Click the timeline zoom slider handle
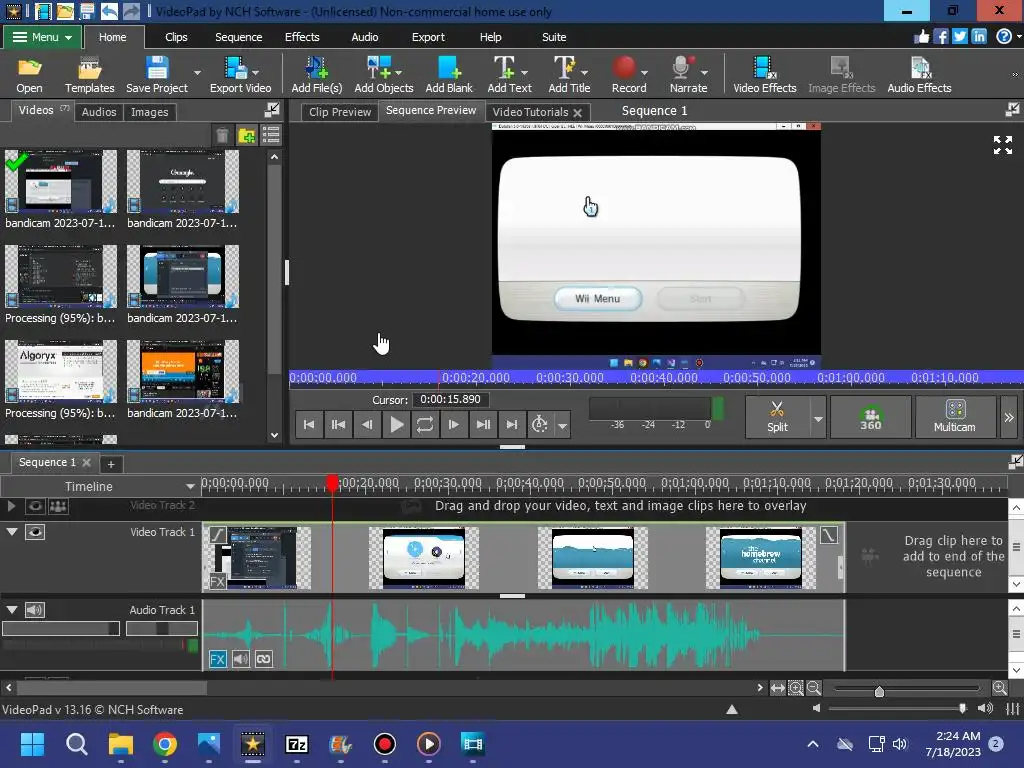Image resolution: width=1024 pixels, height=768 pixels. [x=879, y=691]
